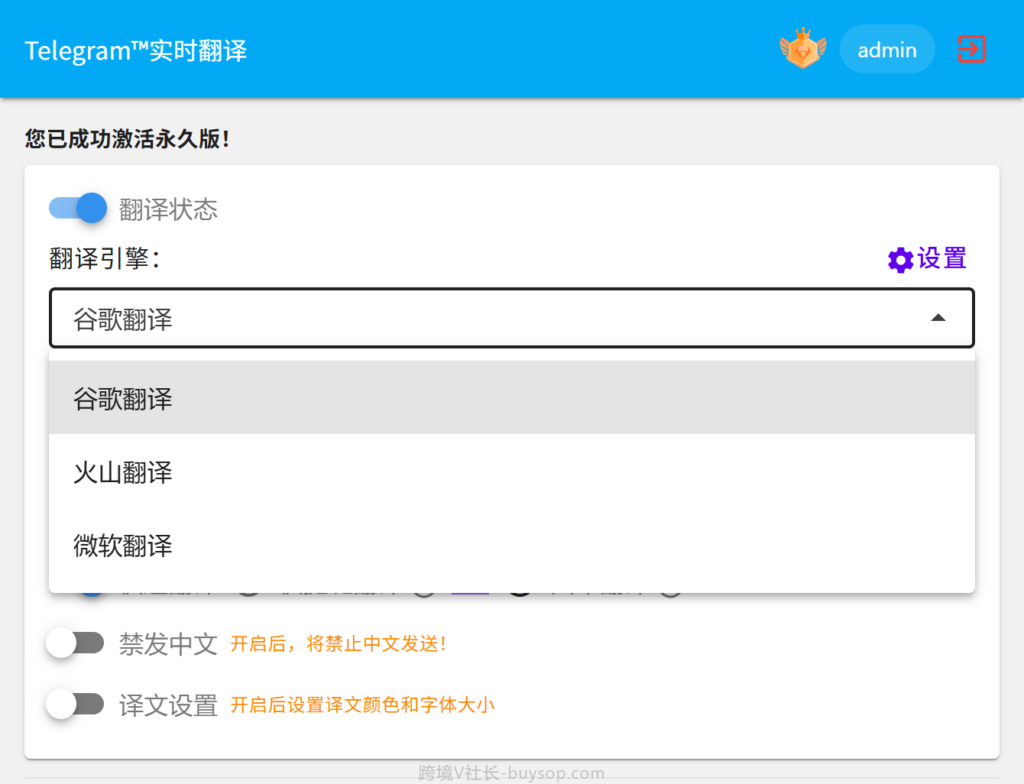Click the 翻译引擎 label

pos(104,259)
